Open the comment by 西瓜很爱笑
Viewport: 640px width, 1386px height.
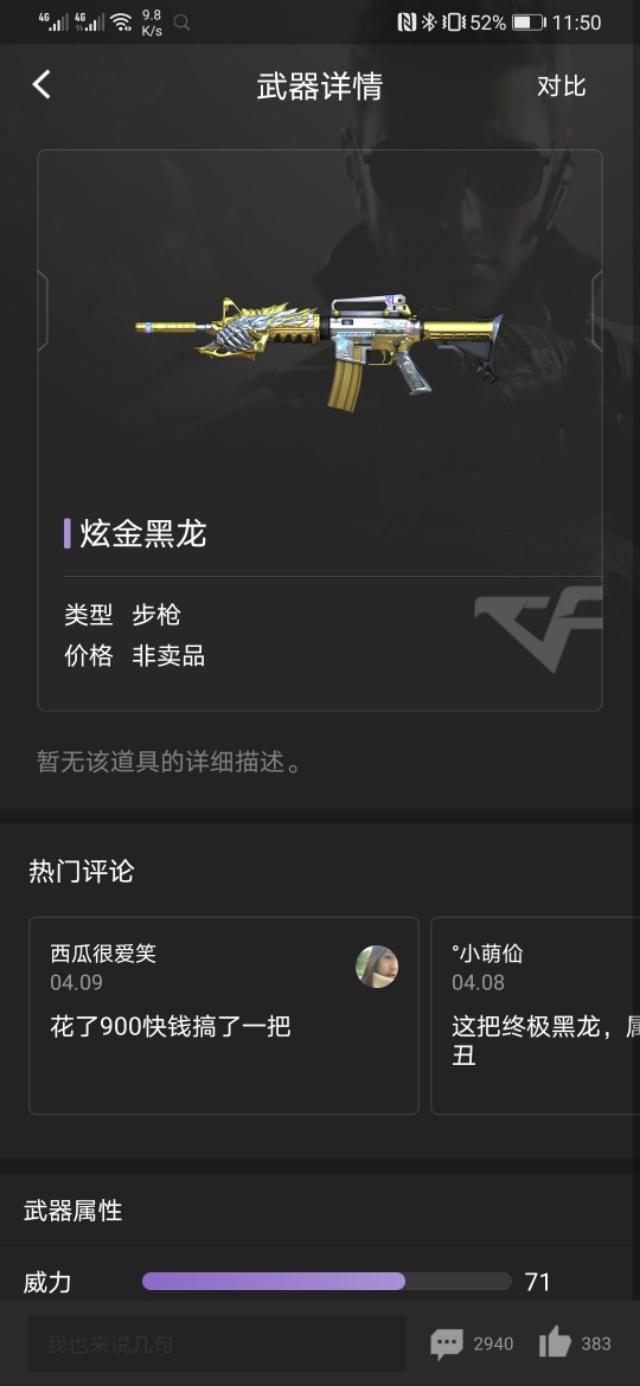click(x=224, y=1015)
